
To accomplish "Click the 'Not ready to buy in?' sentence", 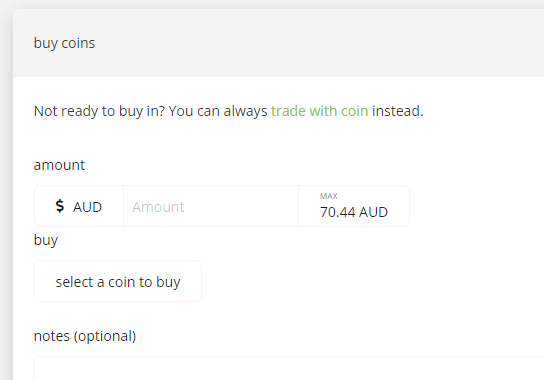I will (x=100, y=111).
